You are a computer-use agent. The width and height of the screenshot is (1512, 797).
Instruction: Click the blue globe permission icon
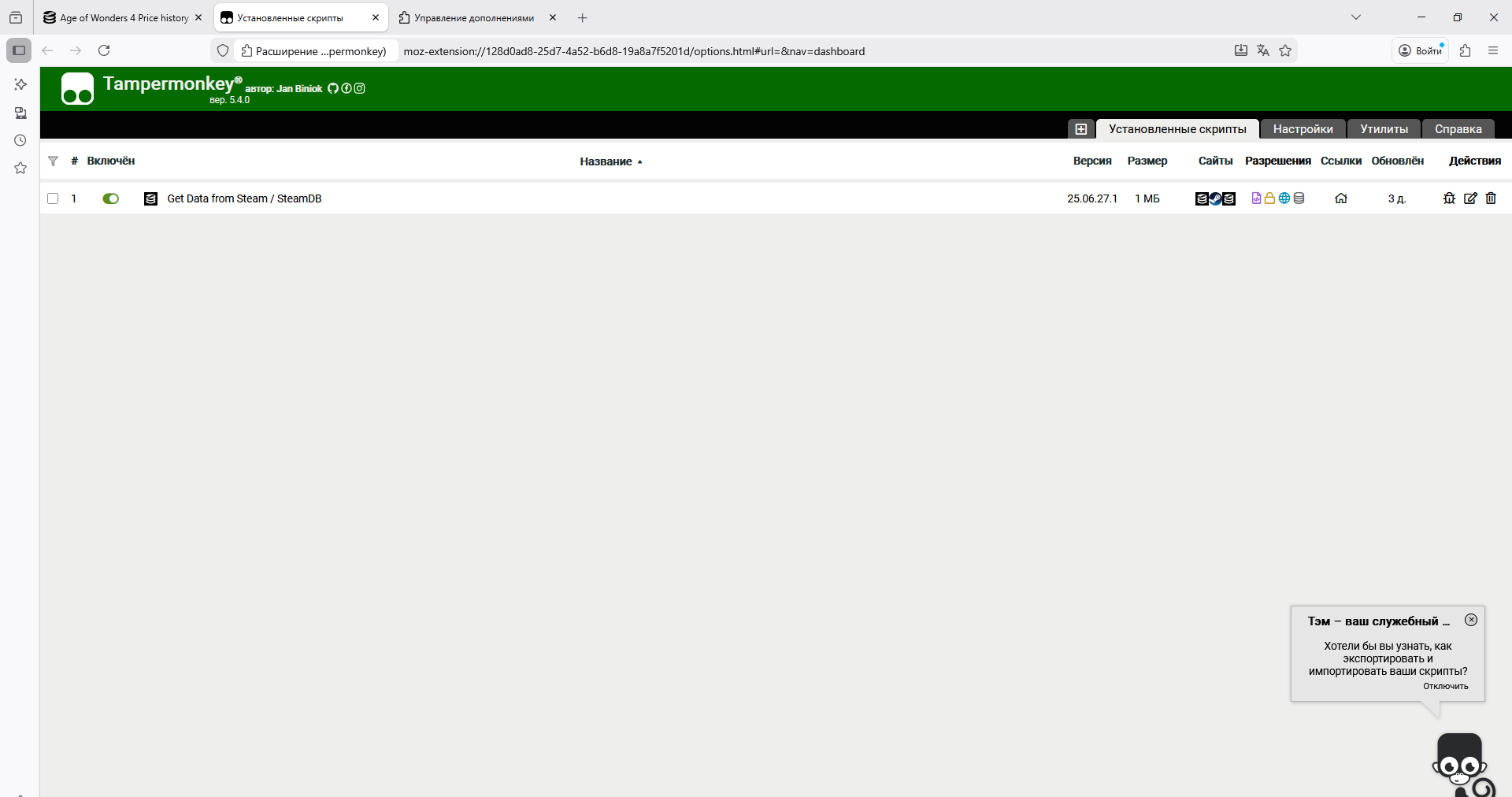point(1284,198)
